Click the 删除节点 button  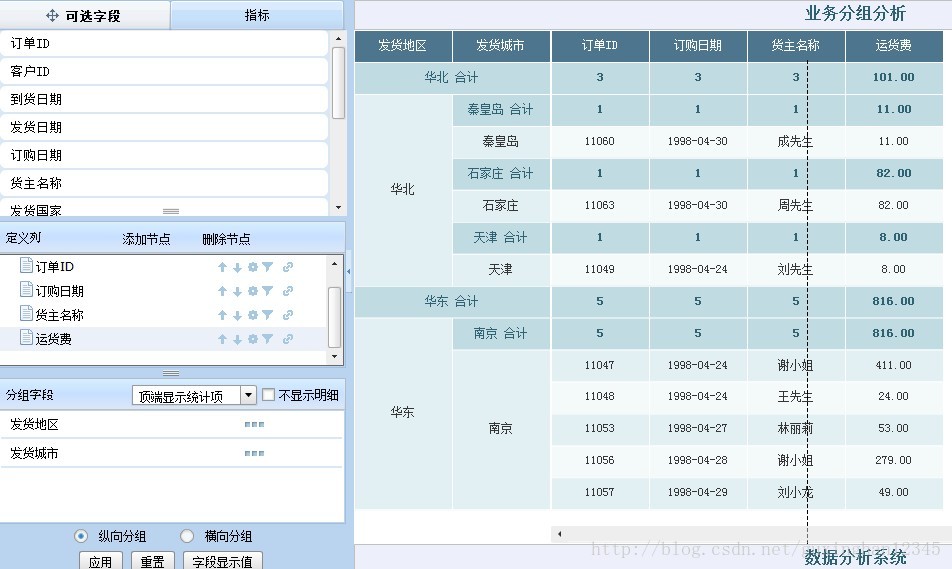pyautogui.click(x=226, y=239)
